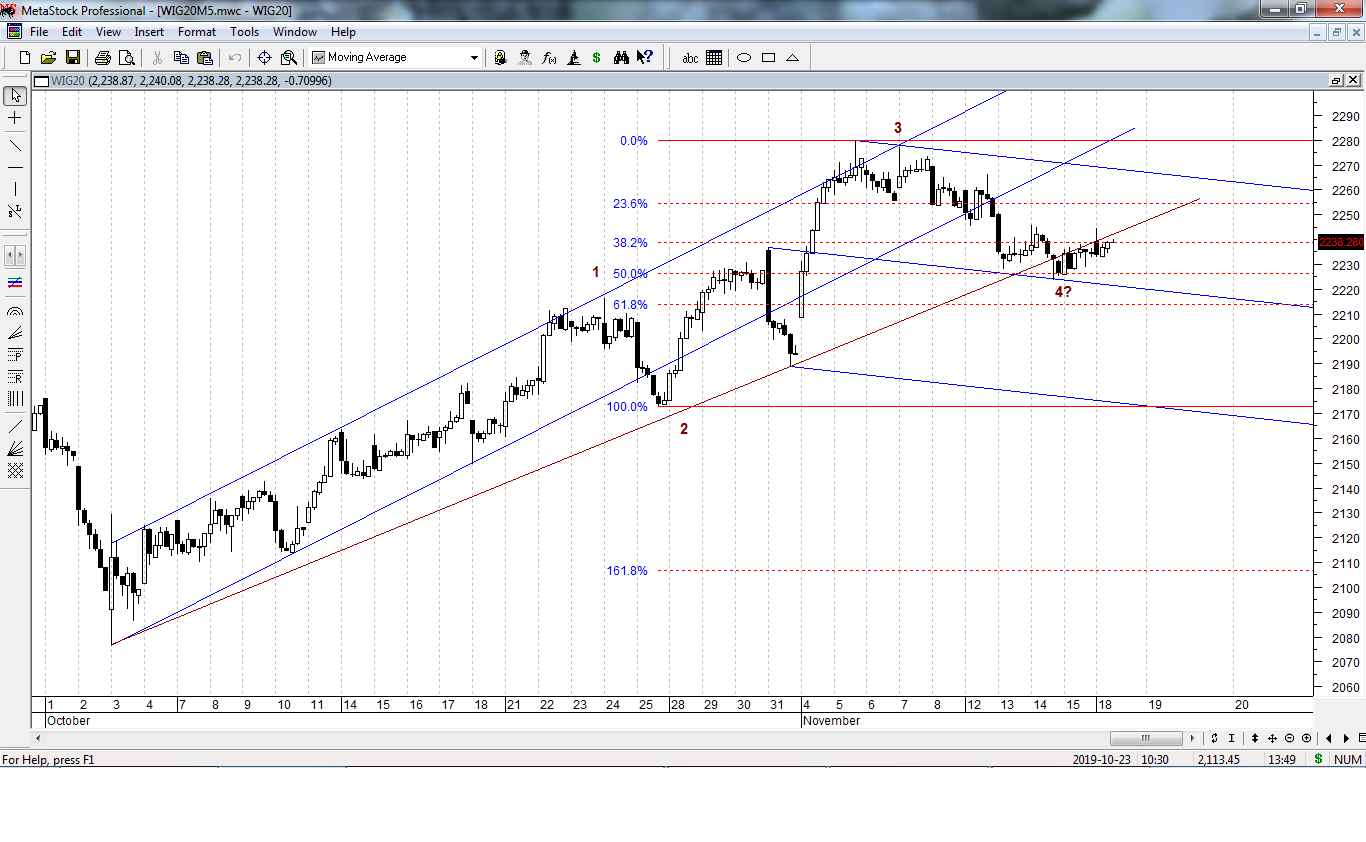Select the R retracement lines tool
The height and width of the screenshot is (842, 1366).
click(x=15, y=377)
